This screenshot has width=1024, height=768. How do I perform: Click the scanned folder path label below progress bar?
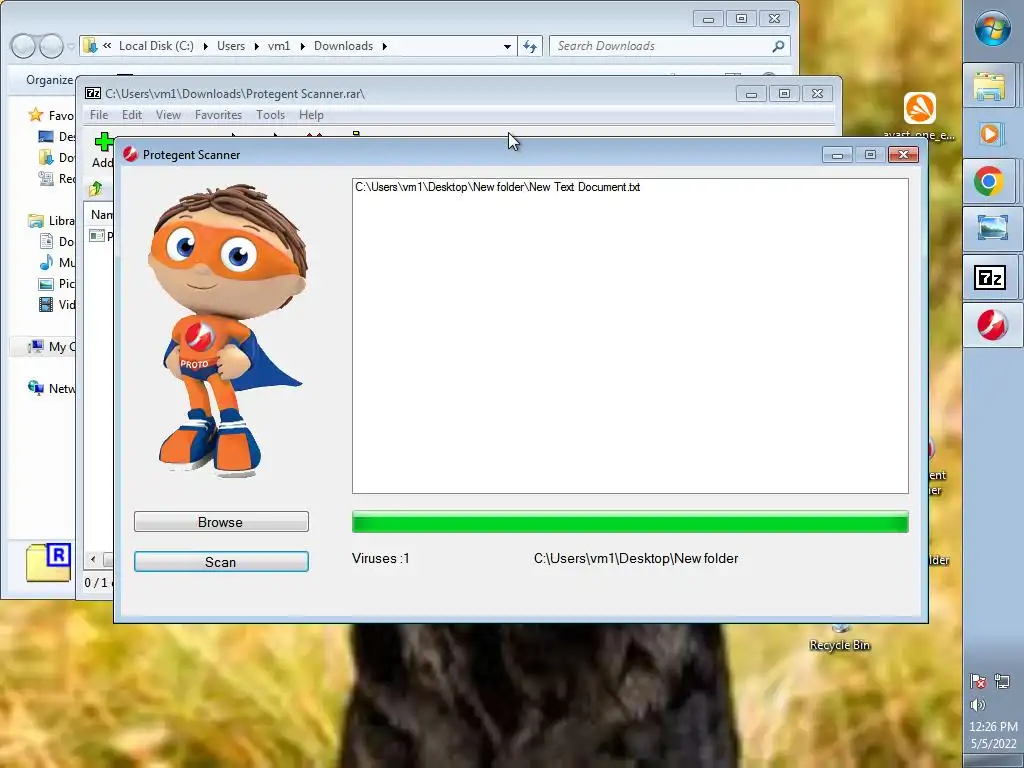[635, 558]
